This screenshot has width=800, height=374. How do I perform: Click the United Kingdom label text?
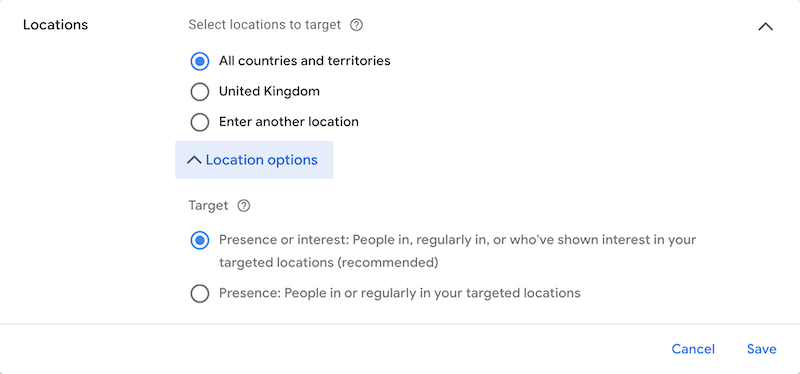tap(269, 91)
